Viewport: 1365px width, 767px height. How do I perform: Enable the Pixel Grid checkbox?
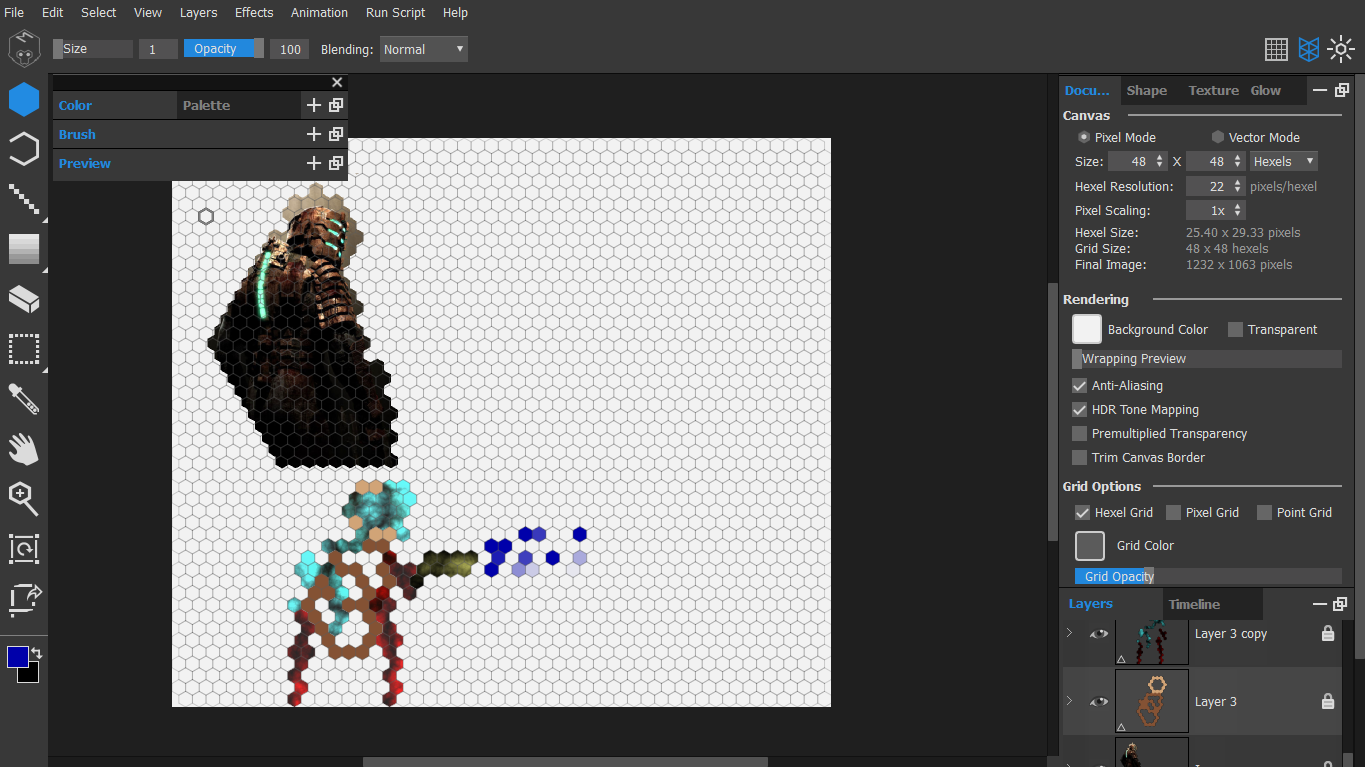(1173, 512)
